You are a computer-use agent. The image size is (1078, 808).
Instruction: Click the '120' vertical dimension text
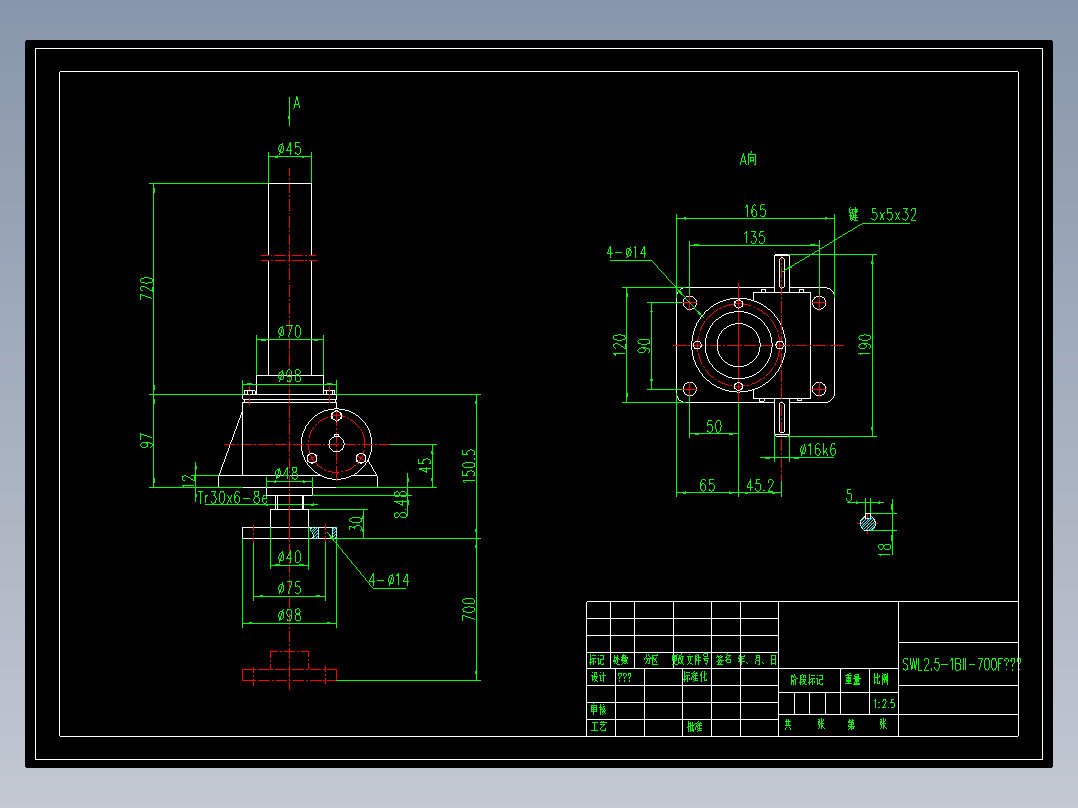[x=619, y=344]
